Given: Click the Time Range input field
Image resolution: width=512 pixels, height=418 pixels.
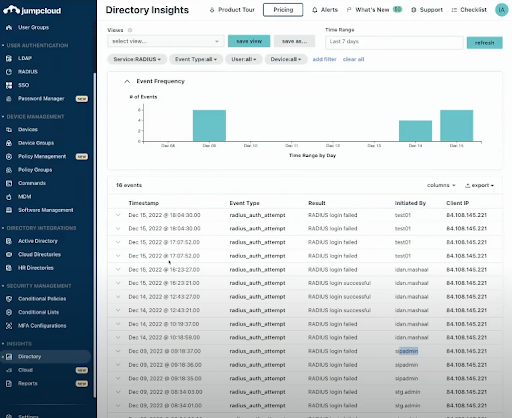Looking at the screenshot, I should [394, 42].
